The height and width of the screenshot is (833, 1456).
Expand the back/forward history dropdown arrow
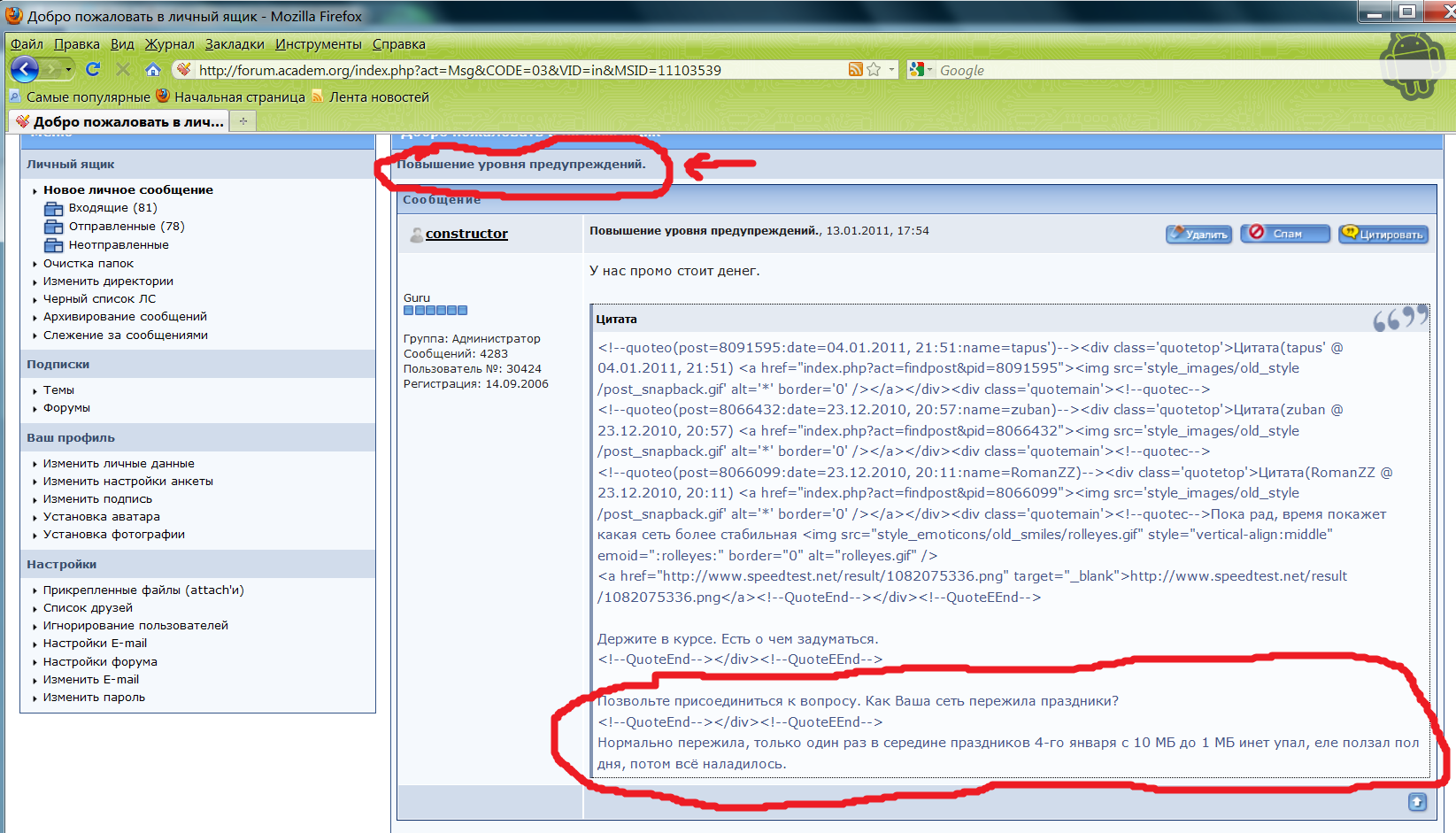click(x=68, y=69)
